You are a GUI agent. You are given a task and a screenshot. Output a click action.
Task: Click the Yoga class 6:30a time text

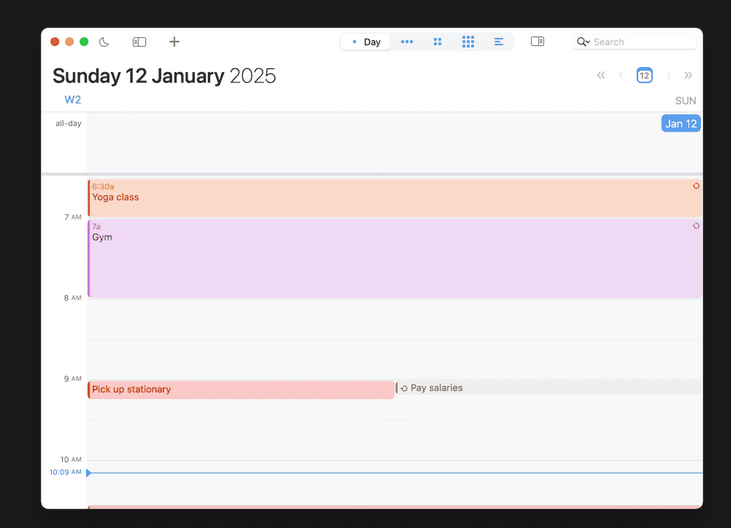[x=103, y=186]
